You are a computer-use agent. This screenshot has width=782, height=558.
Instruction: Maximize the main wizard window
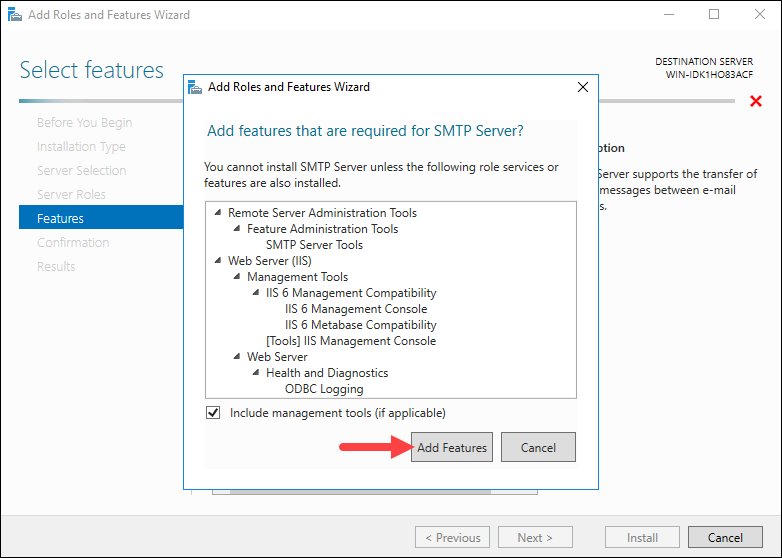click(714, 14)
